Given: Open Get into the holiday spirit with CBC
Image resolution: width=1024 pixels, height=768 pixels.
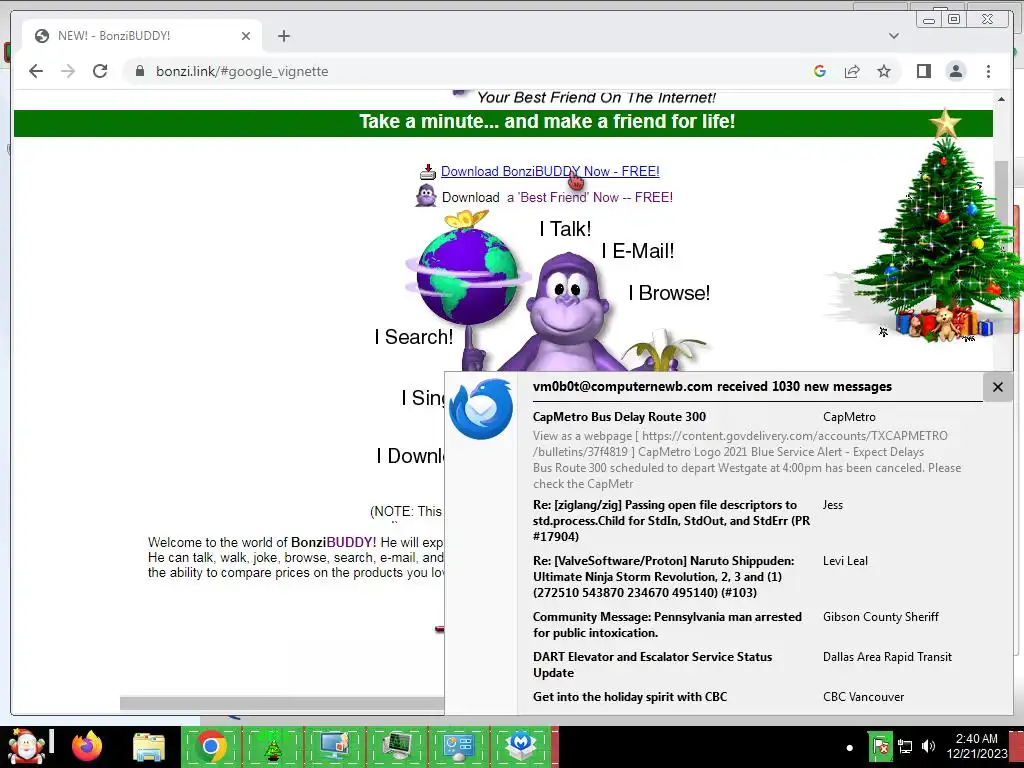Looking at the screenshot, I should coord(630,697).
